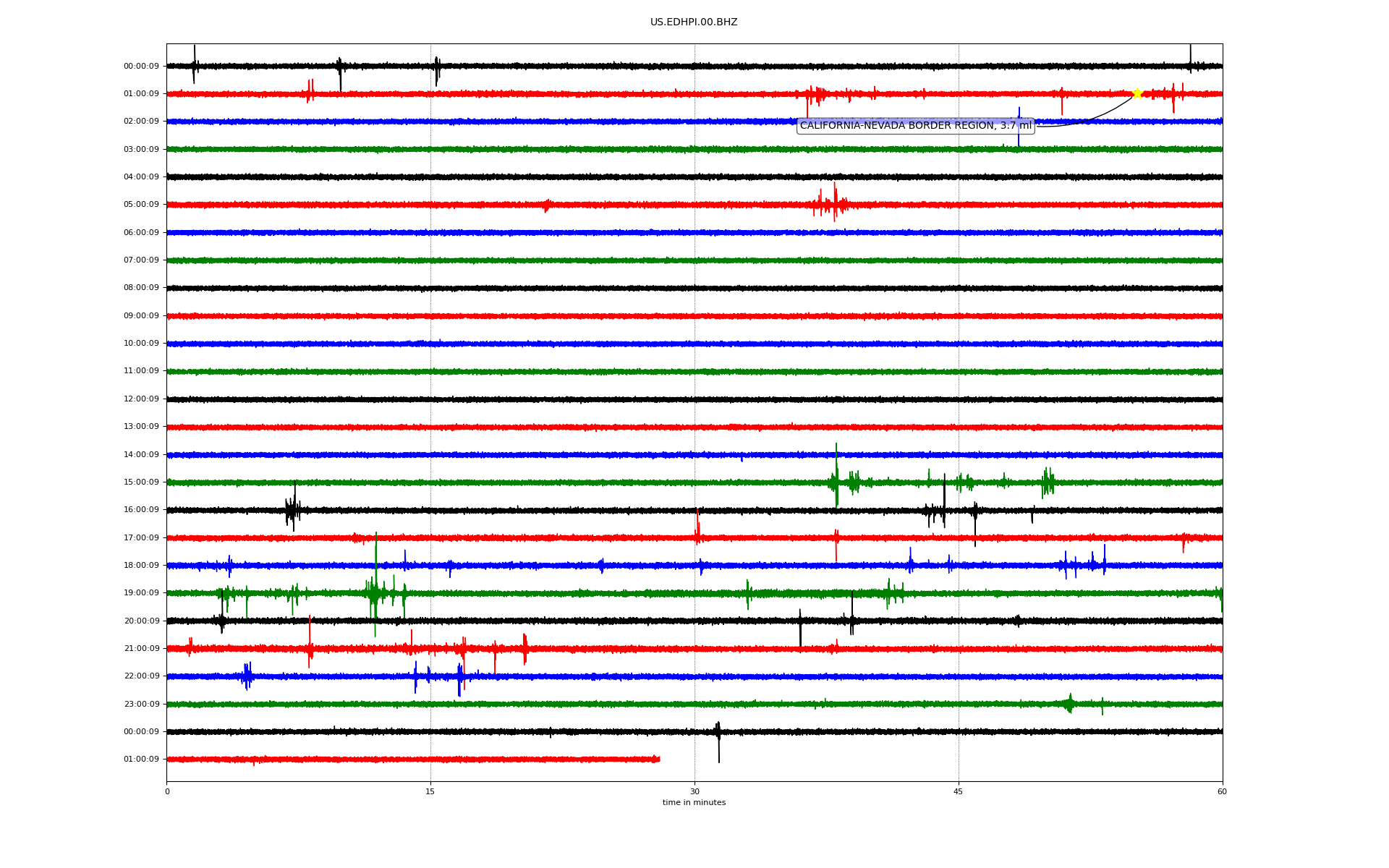
Task: Click the x-axis tick label 60
Action: pos(1222,791)
